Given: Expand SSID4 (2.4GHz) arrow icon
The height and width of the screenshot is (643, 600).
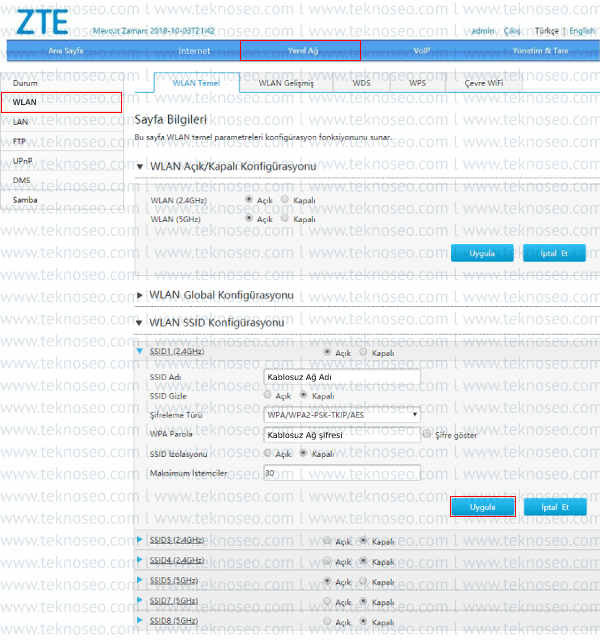Looking at the screenshot, I should (139, 560).
